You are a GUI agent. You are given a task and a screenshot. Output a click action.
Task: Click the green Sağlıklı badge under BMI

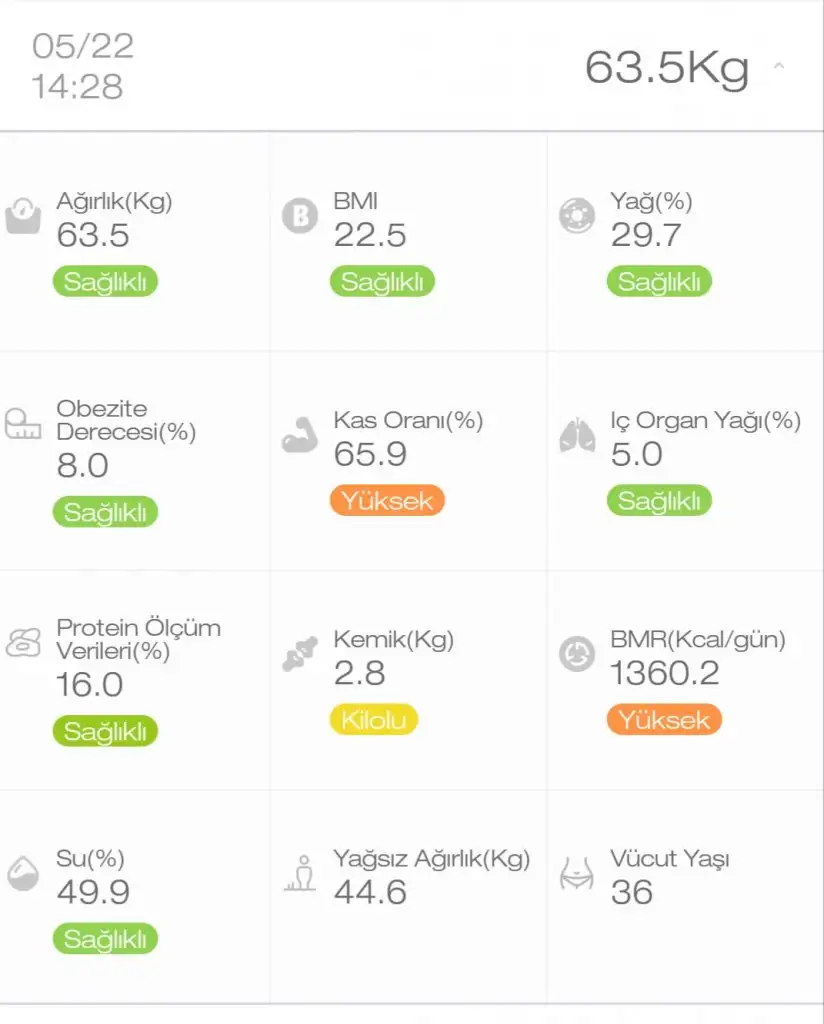(382, 282)
